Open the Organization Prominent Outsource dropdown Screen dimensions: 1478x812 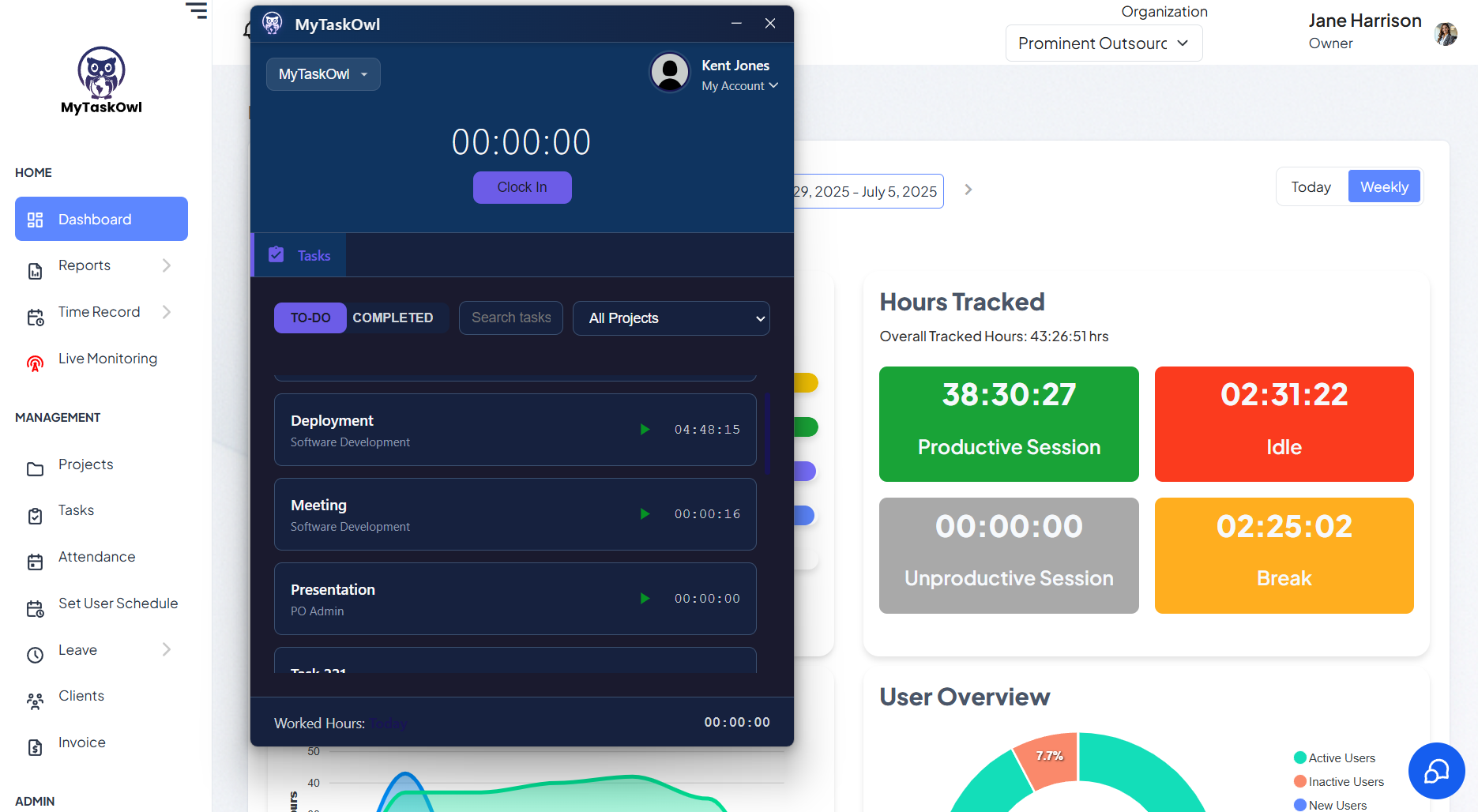[x=1104, y=43]
